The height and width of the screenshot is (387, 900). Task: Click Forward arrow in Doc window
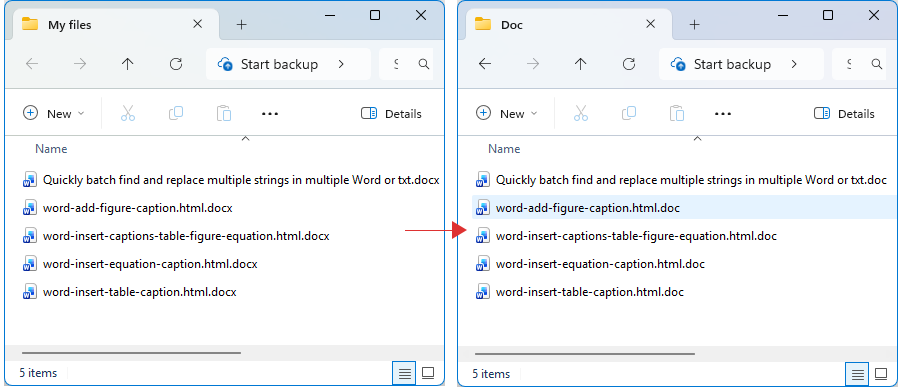pyautogui.click(x=533, y=64)
